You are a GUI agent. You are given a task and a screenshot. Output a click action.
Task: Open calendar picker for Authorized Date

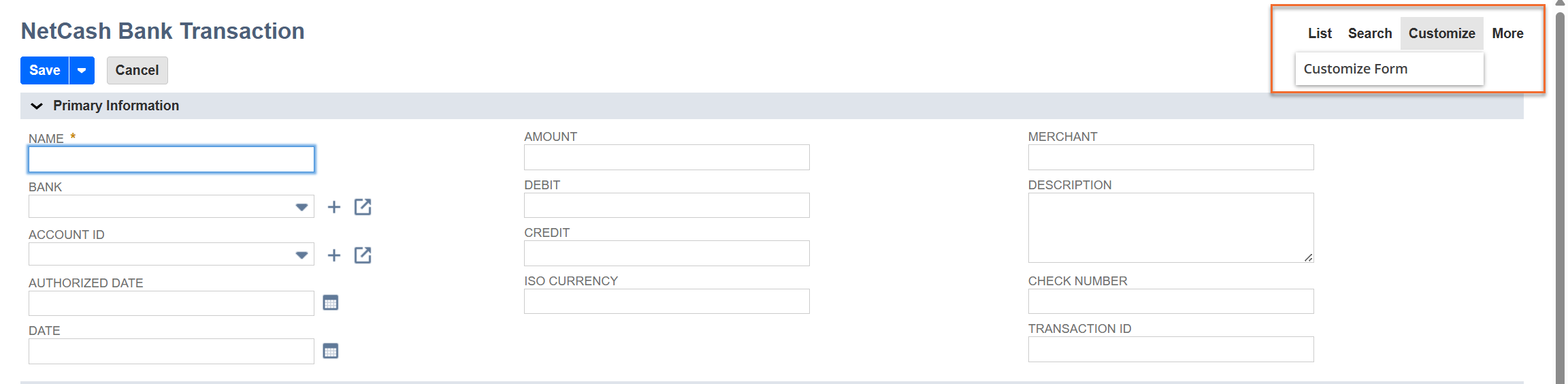click(331, 303)
